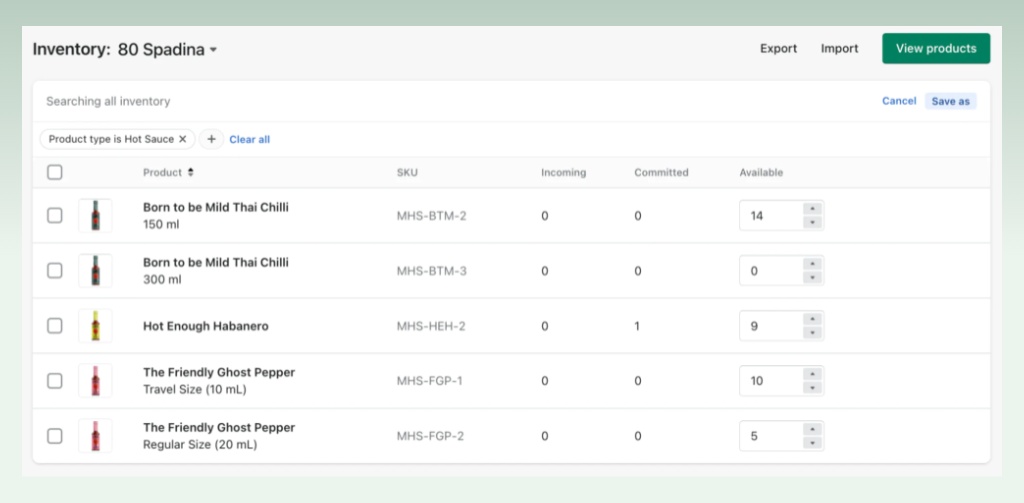Select all inventory rows with the header checkbox

55,172
